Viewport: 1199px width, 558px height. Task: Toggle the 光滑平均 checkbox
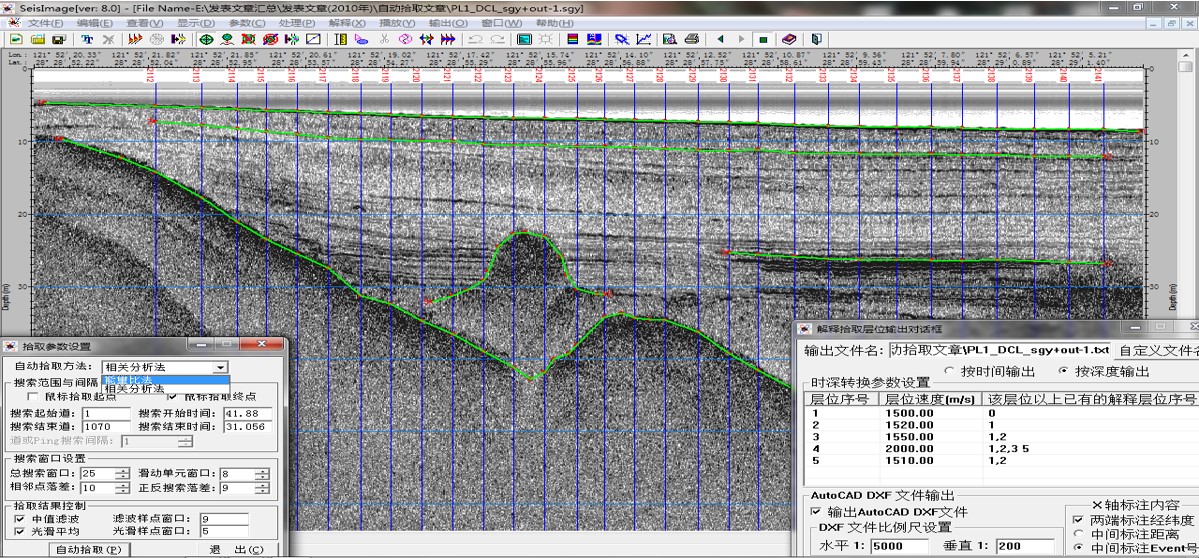point(20,531)
